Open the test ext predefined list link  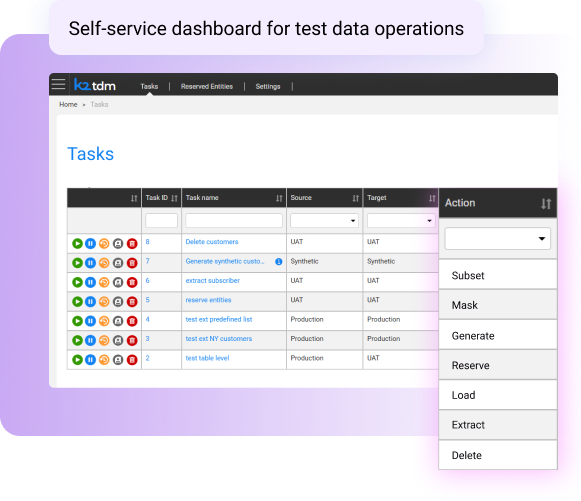[x=219, y=319]
